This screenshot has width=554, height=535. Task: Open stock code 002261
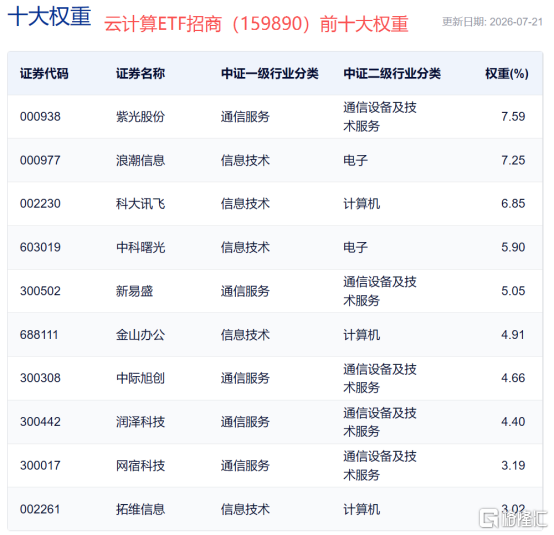coord(40,509)
